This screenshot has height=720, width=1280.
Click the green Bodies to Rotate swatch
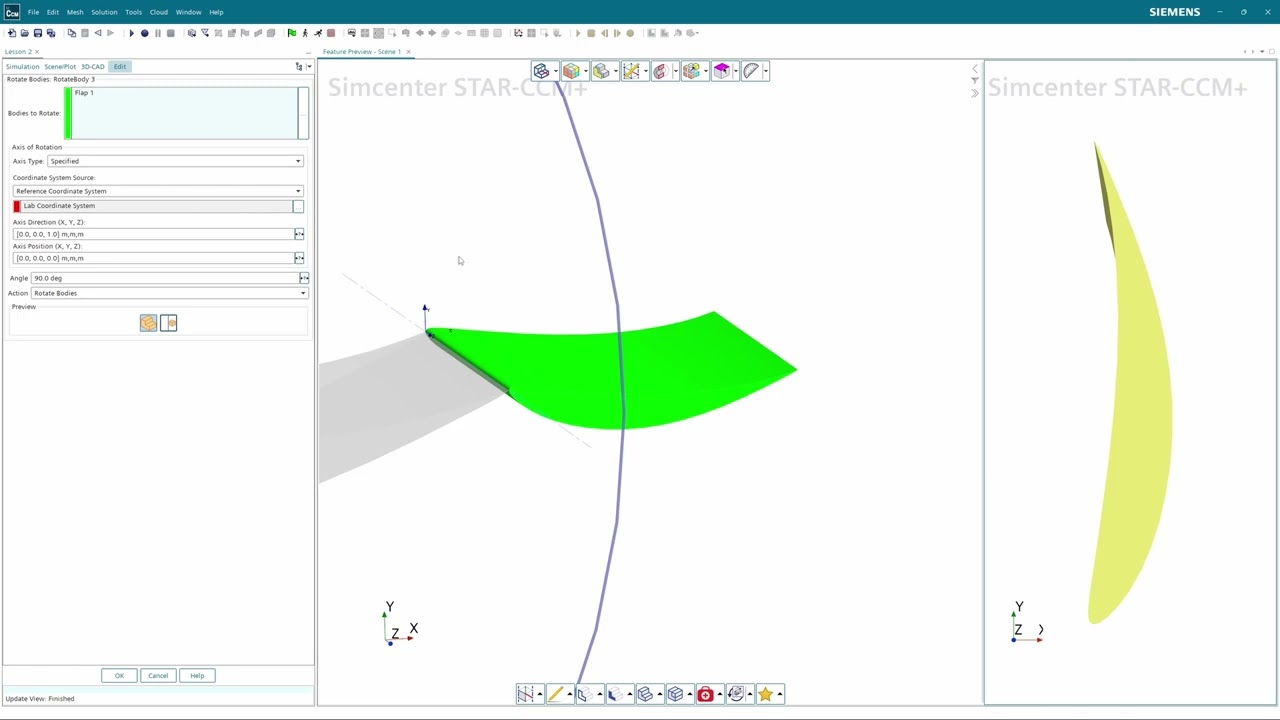tap(68, 113)
